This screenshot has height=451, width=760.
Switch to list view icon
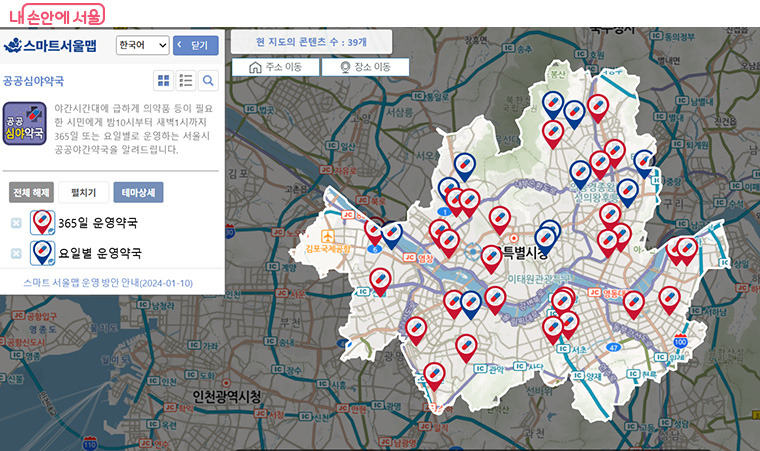186,81
